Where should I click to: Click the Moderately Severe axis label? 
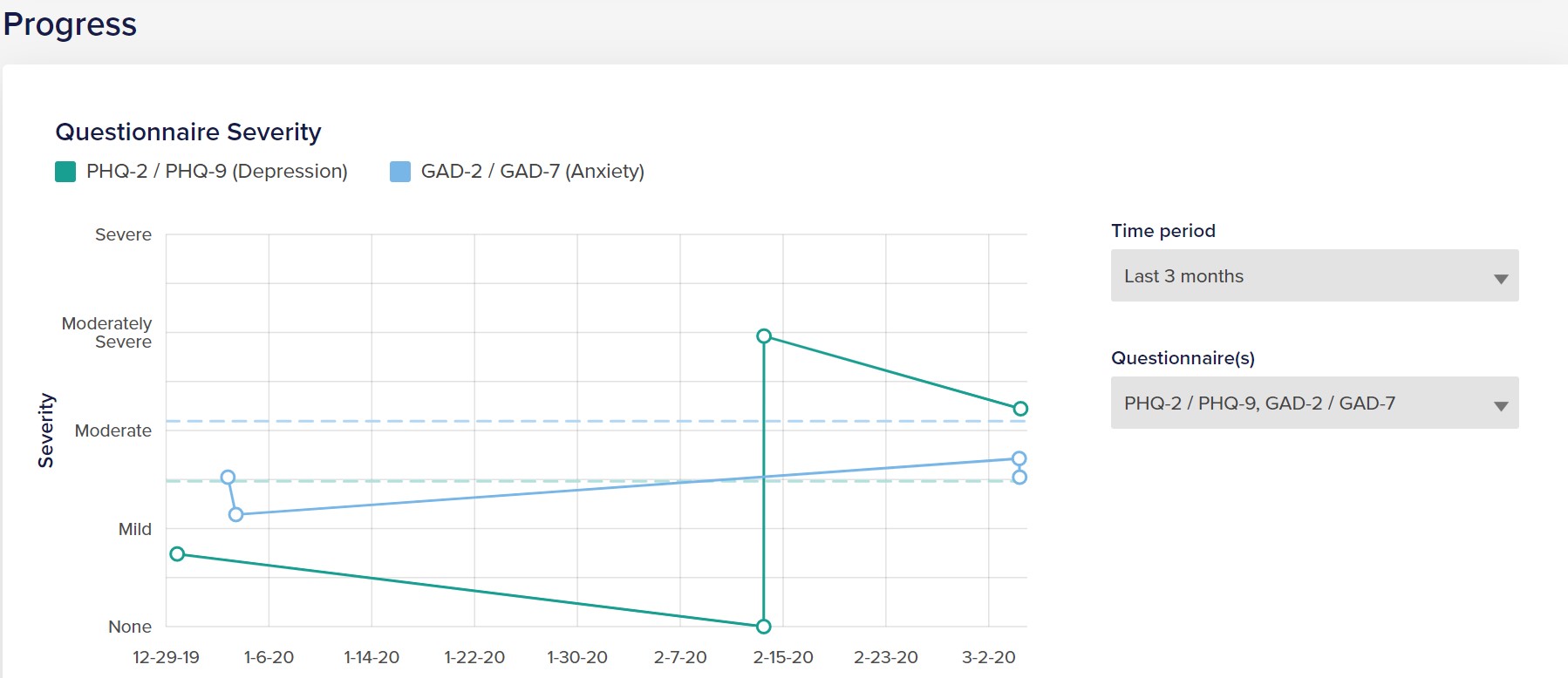(106, 333)
